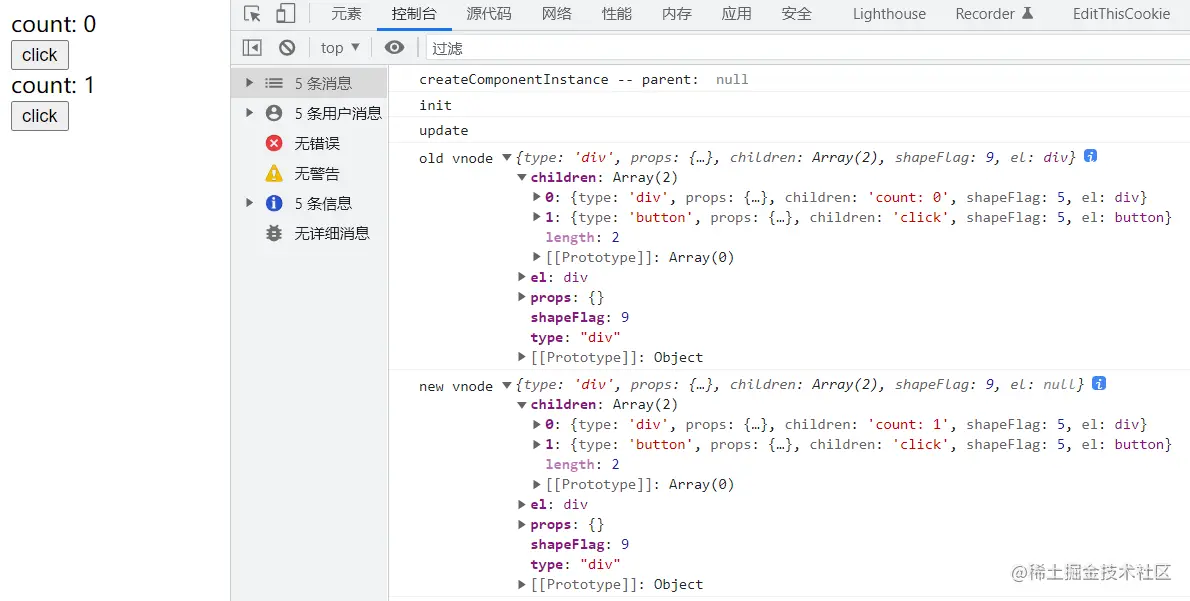The height and width of the screenshot is (601, 1190).
Task: Expand the props: {} property of new vnode
Action: (522, 524)
